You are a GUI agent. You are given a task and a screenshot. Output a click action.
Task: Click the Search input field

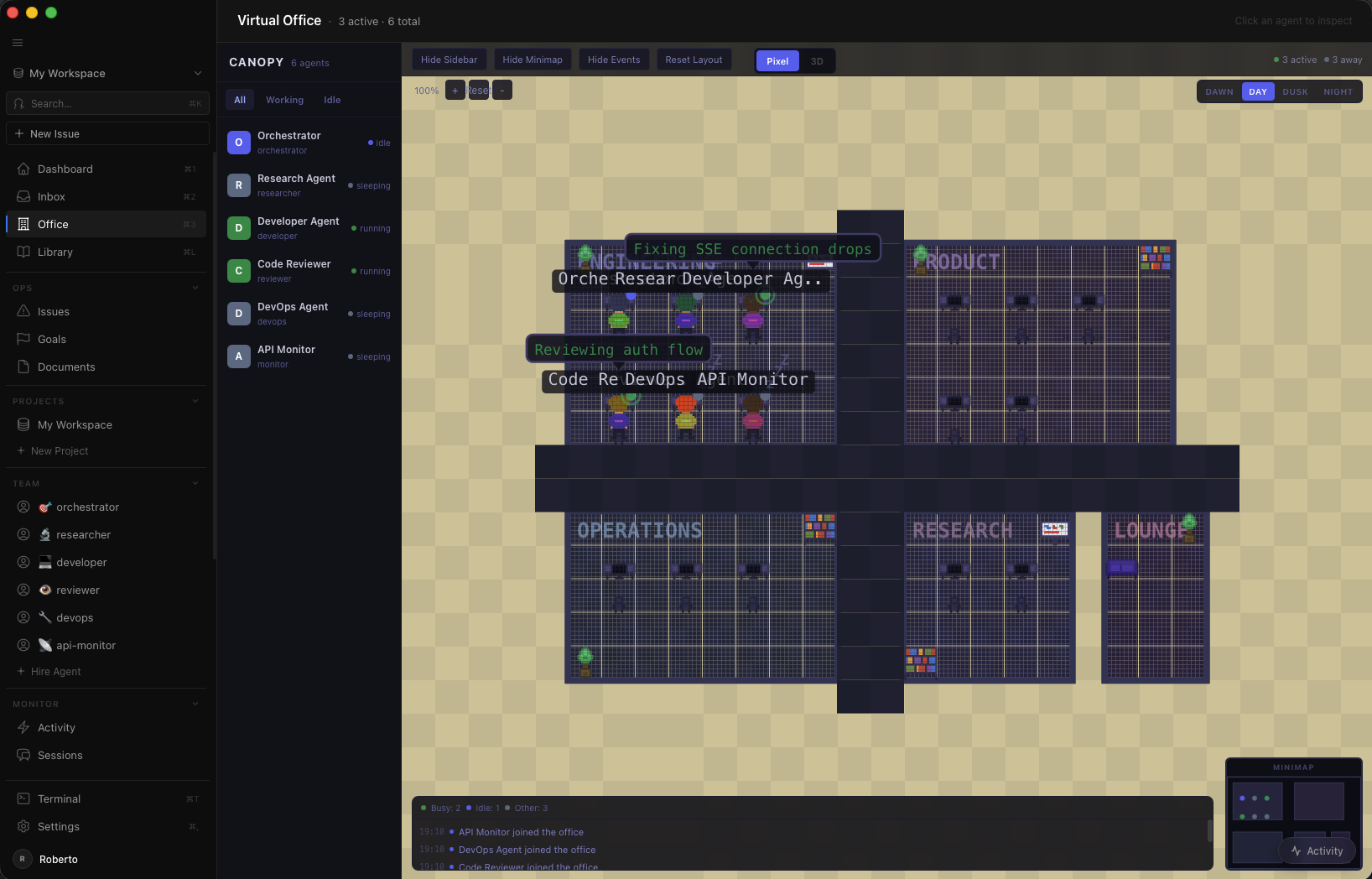107,103
